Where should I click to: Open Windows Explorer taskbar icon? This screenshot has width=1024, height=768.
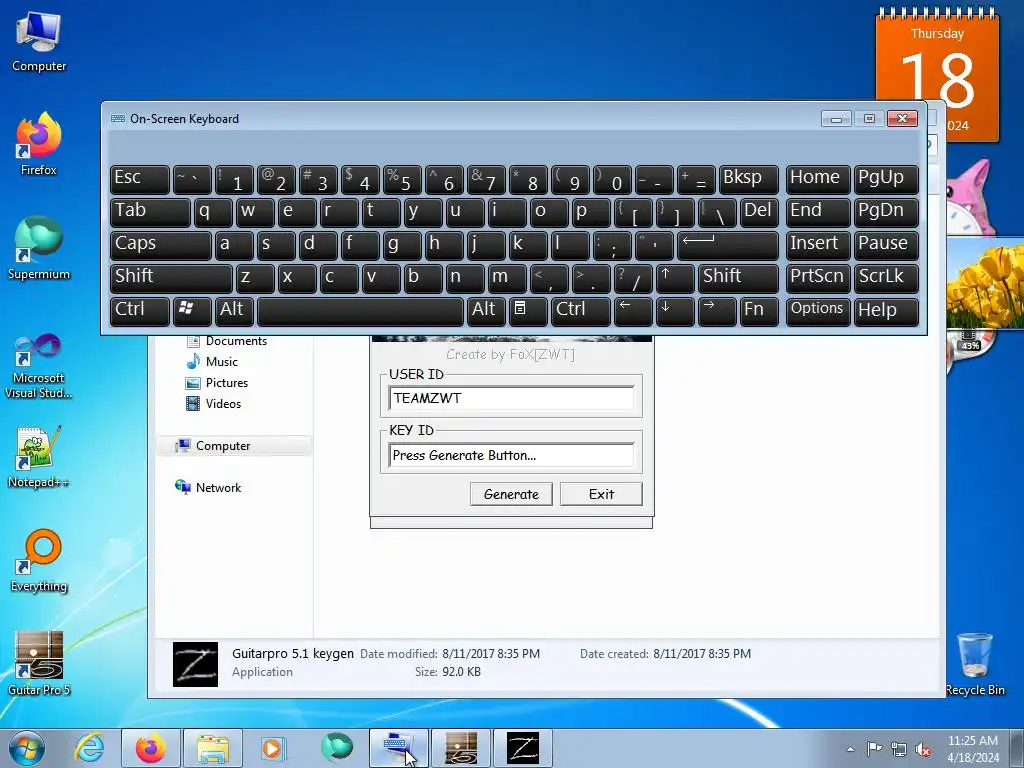213,748
